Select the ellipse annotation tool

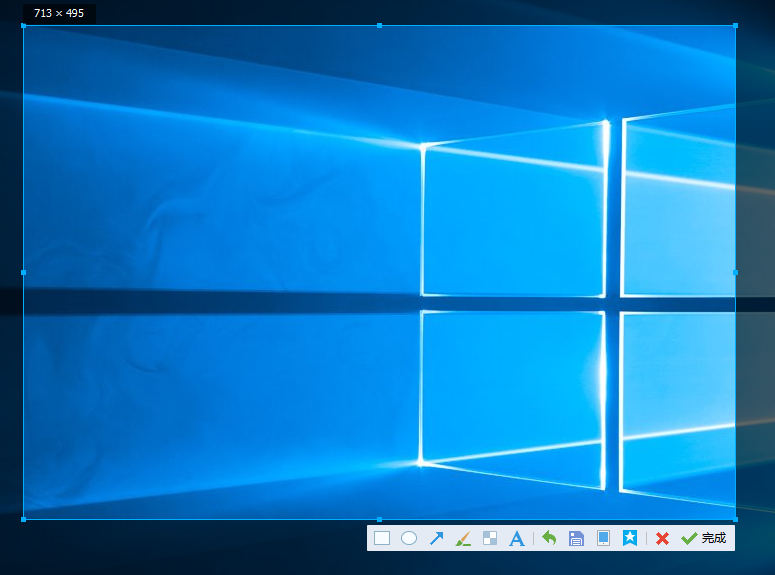409,538
